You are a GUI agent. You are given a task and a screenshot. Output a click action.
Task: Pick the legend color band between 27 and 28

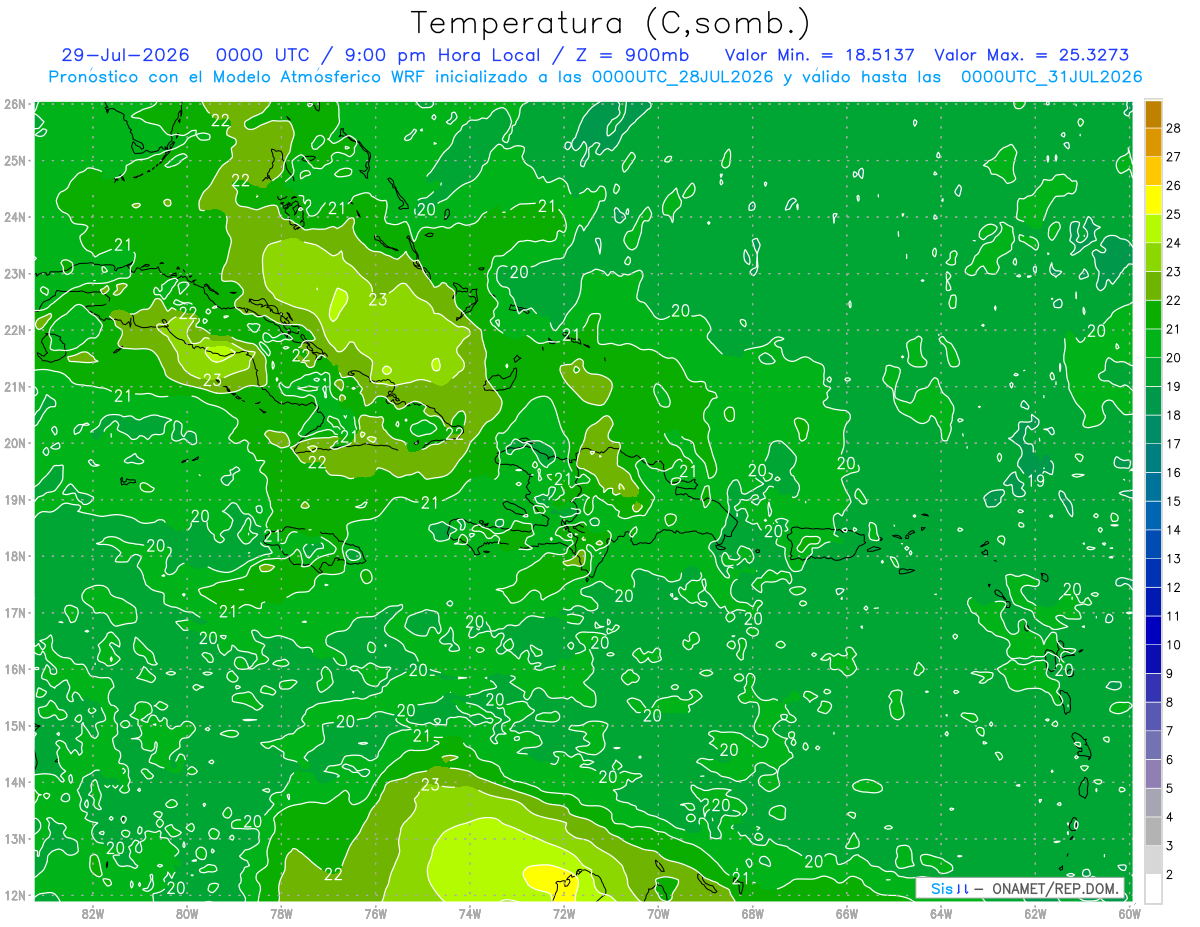point(1153,143)
